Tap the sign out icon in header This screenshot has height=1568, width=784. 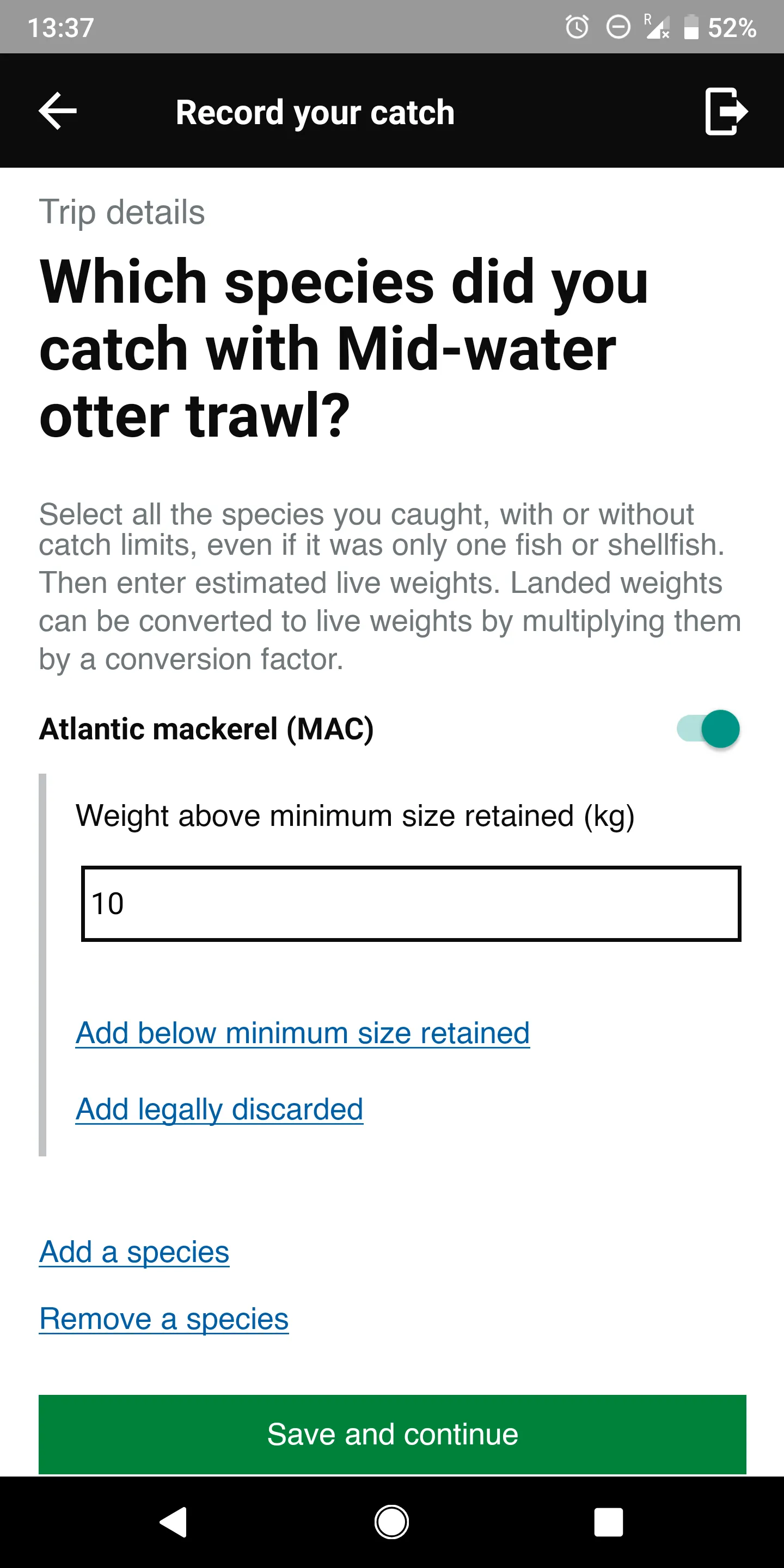coord(726,111)
